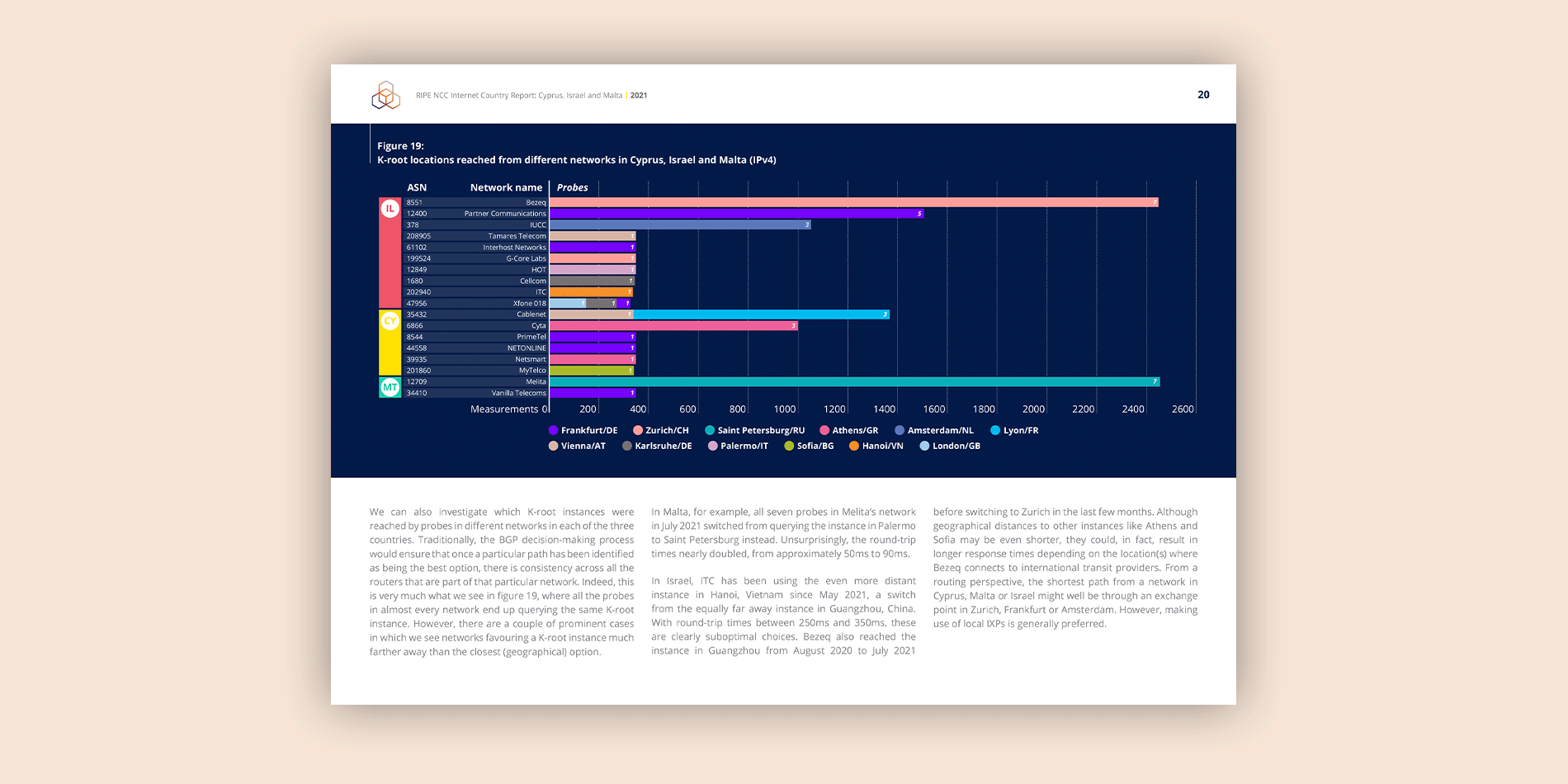Click ASN 12400 in the table

pos(417,214)
